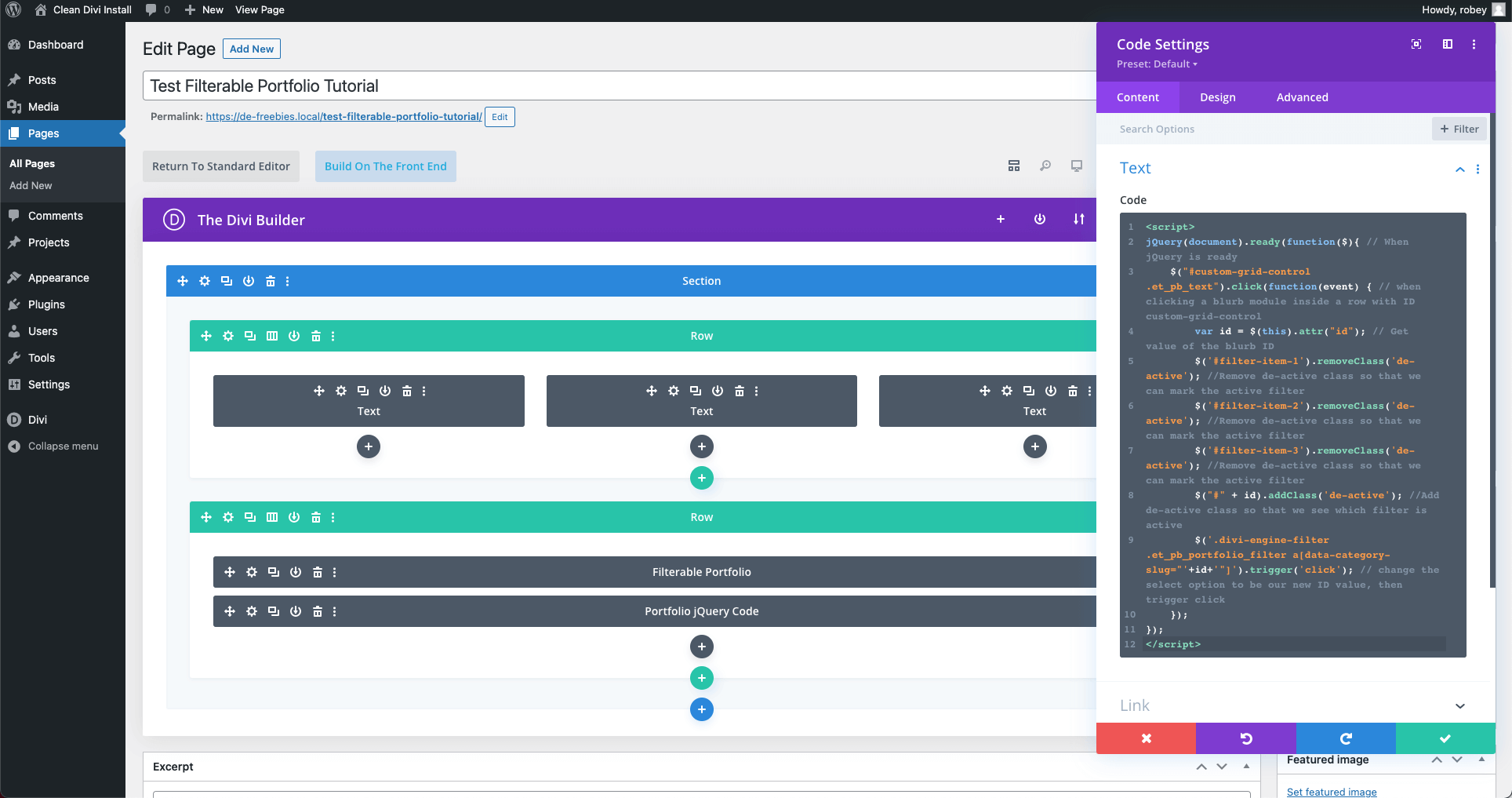Image resolution: width=1512 pixels, height=798 pixels.
Task: Duplicate the second Text module
Action: click(696, 391)
